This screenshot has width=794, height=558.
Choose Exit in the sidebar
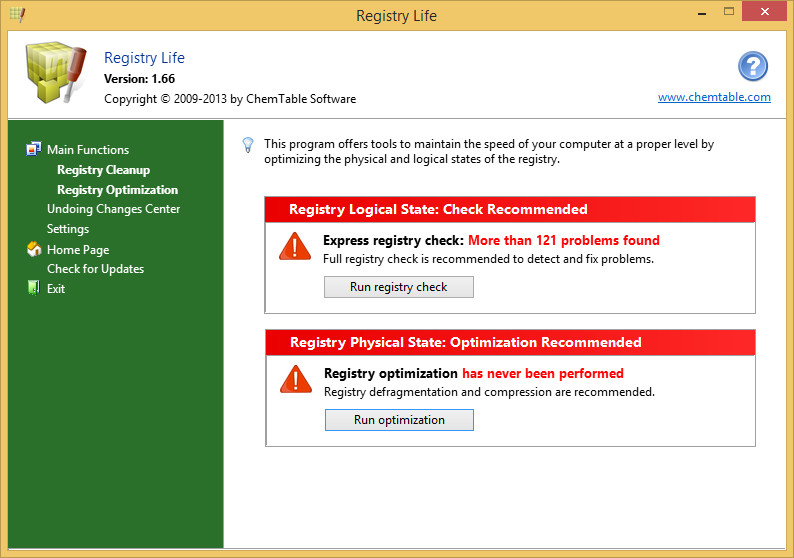click(x=56, y=289)
